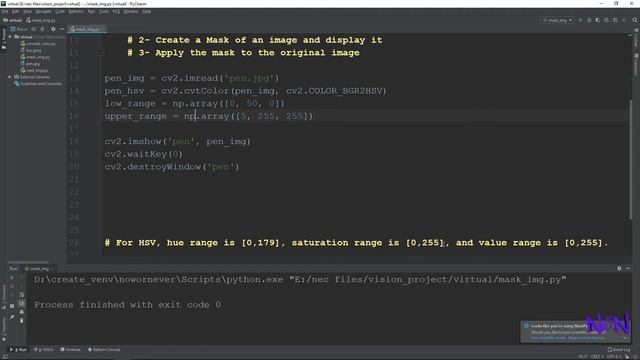The image size is (640, 360).
Task: Locate the opened file in the Project tree
Action: 33,29
